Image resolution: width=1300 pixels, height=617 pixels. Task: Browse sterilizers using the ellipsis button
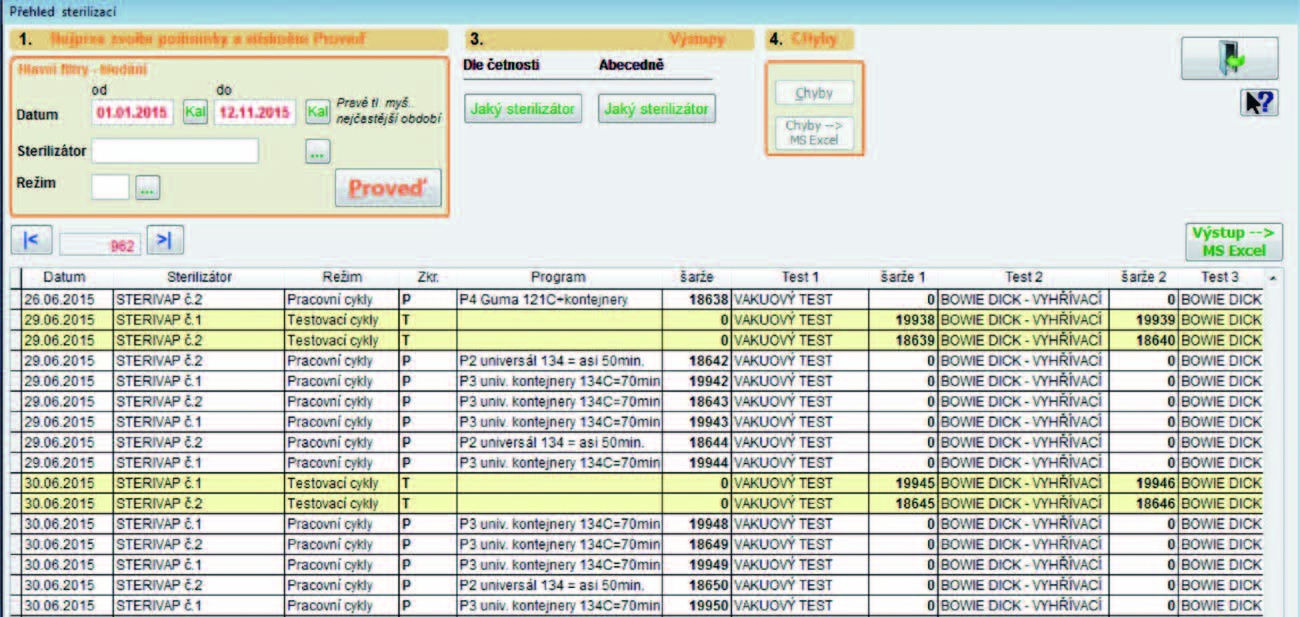pyautogui.click(x=318, y=153)
